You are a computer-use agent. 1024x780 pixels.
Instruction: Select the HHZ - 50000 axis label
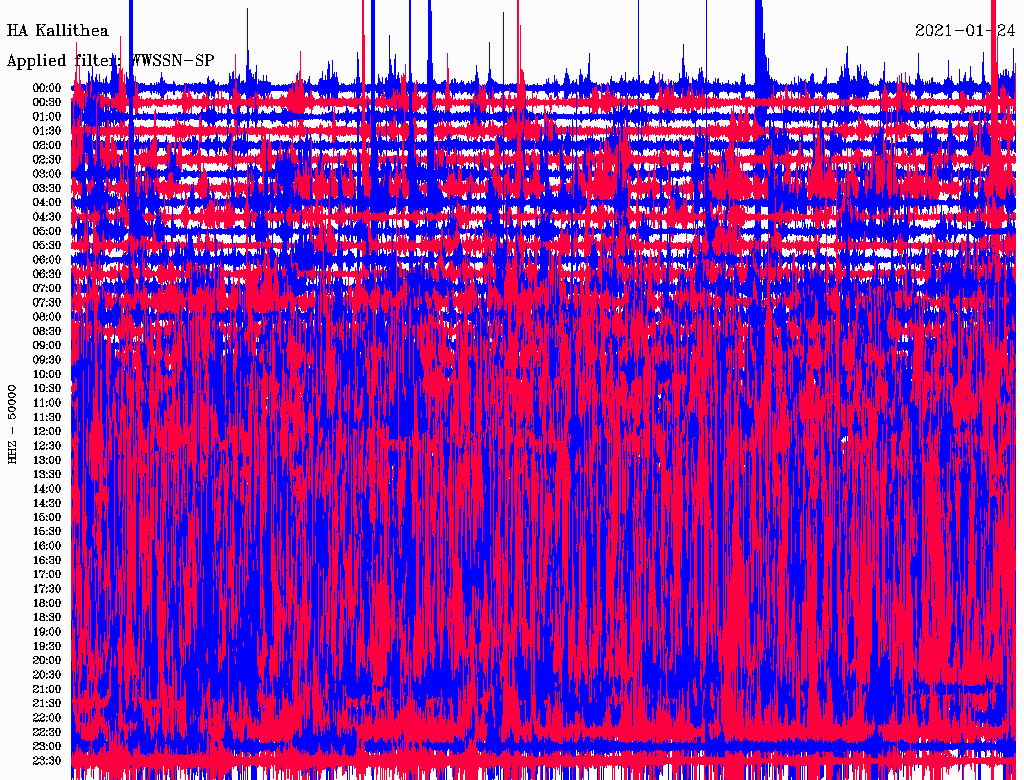pos(12,424)
